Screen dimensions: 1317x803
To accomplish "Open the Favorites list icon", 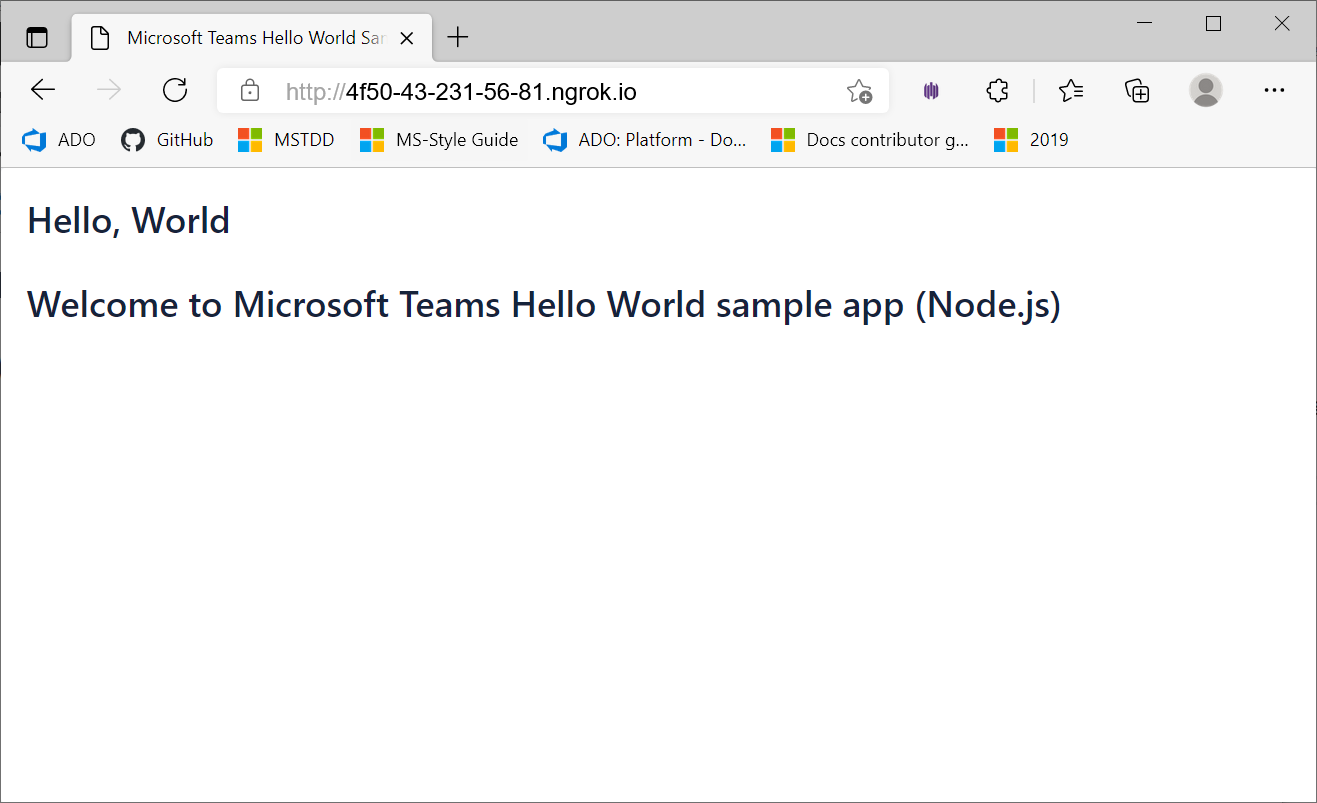I will pos(1071,91).
